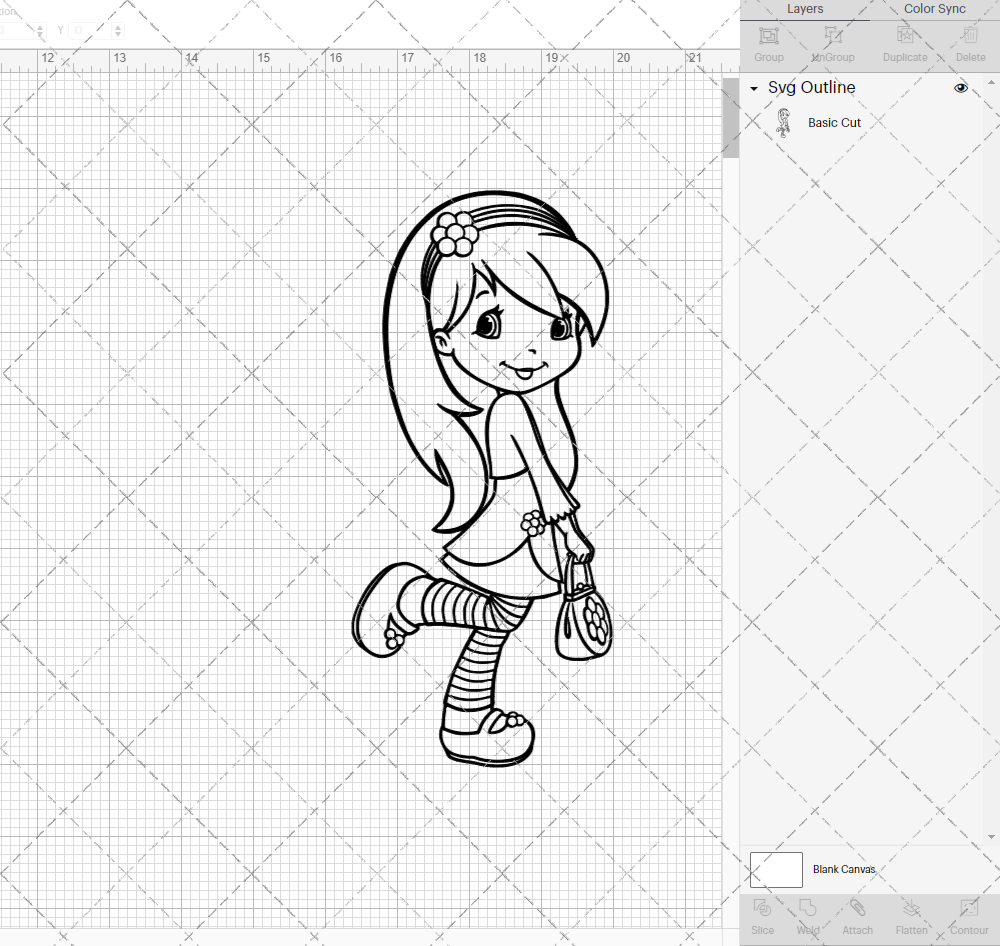
Task: Select the Slice tool
Action: [x=762, y=916]
